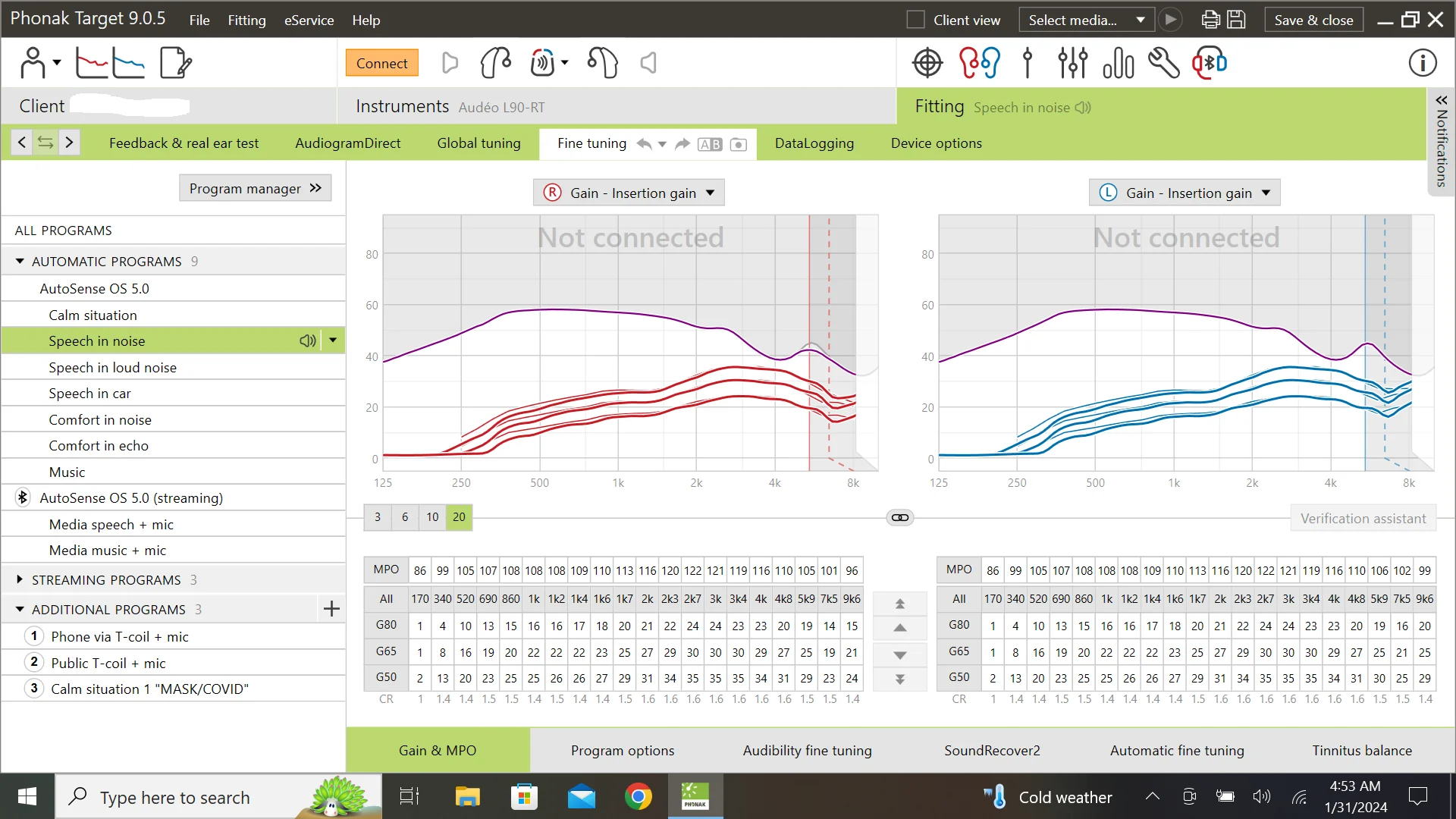
Task: Open the bar levels icon
Action: [1119, 63]
